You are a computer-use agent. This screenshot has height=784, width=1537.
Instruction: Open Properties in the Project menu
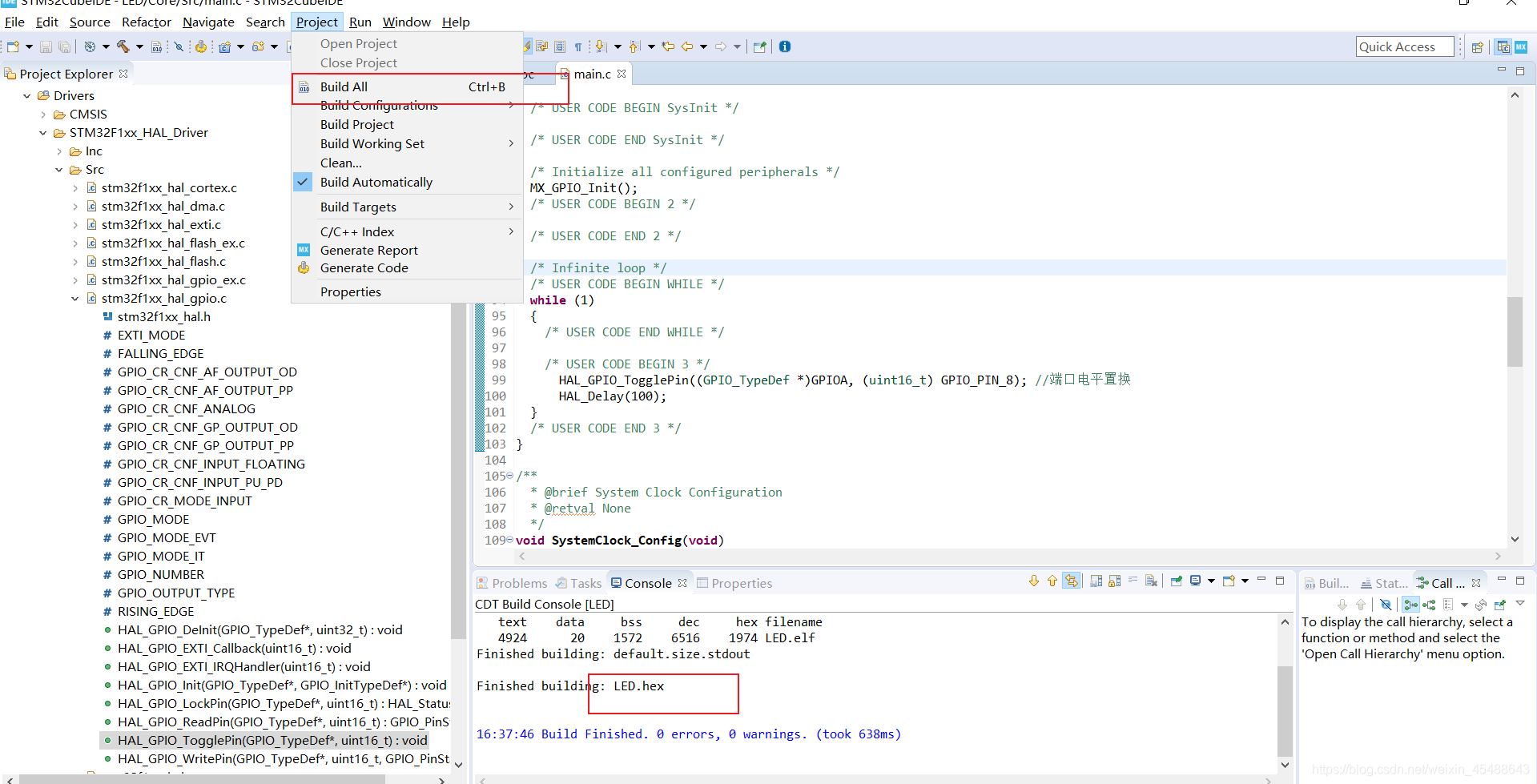point(351,292)
